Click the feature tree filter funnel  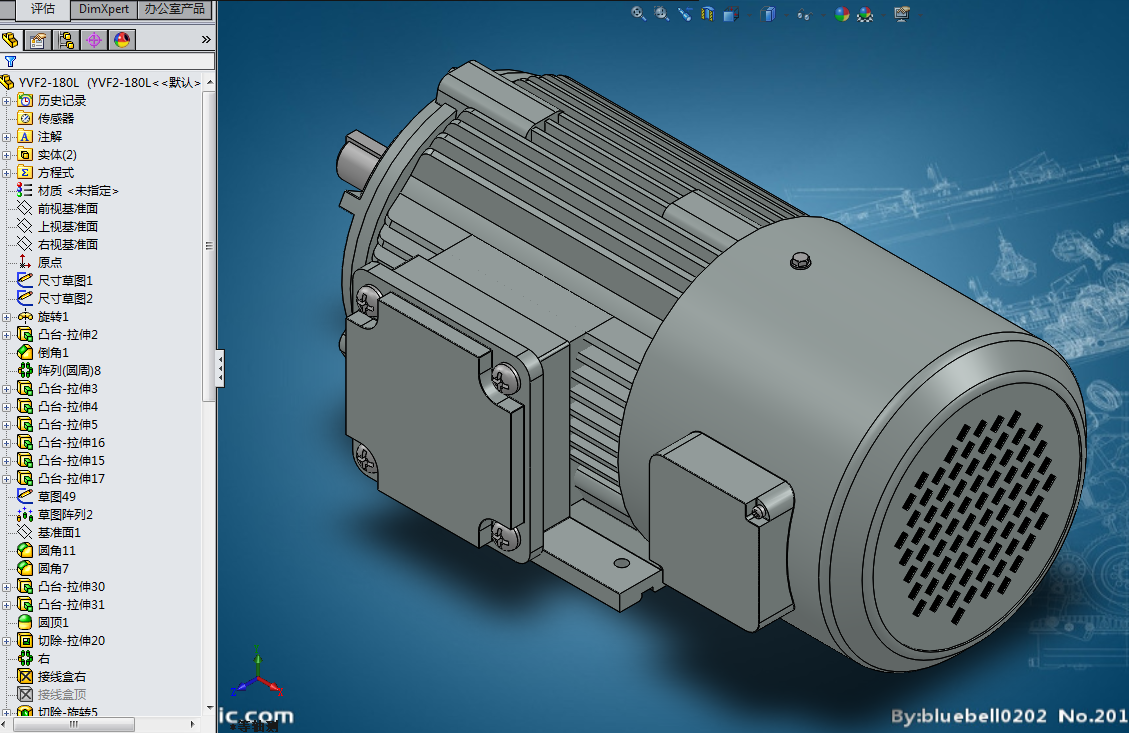pyautogui.click(x=11, y=61)
